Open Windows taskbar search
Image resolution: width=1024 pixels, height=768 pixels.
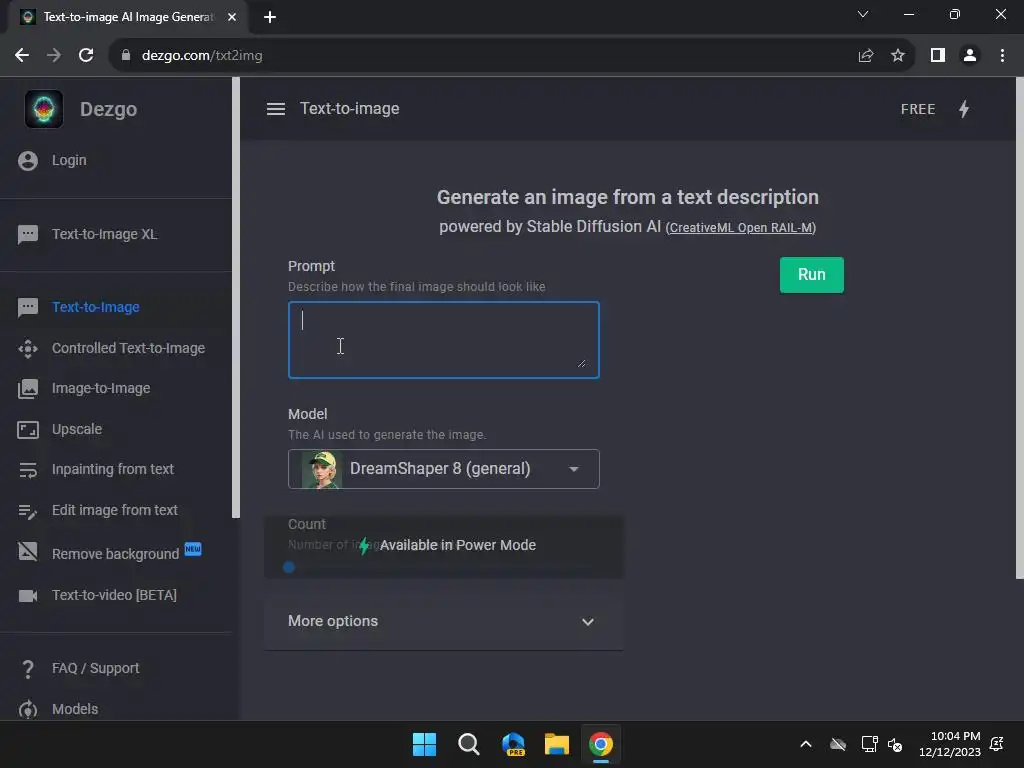tap(468, 744)
